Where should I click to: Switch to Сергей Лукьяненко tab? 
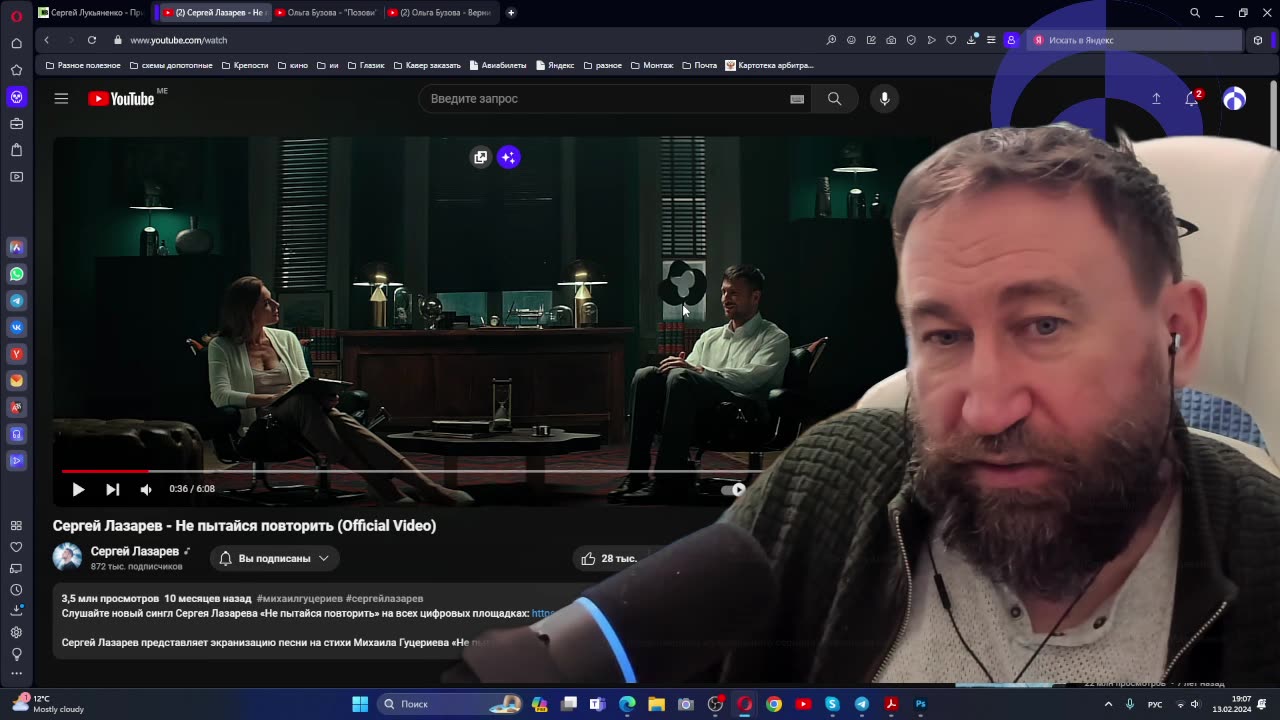pyautogui.click(x=91, y=13)
